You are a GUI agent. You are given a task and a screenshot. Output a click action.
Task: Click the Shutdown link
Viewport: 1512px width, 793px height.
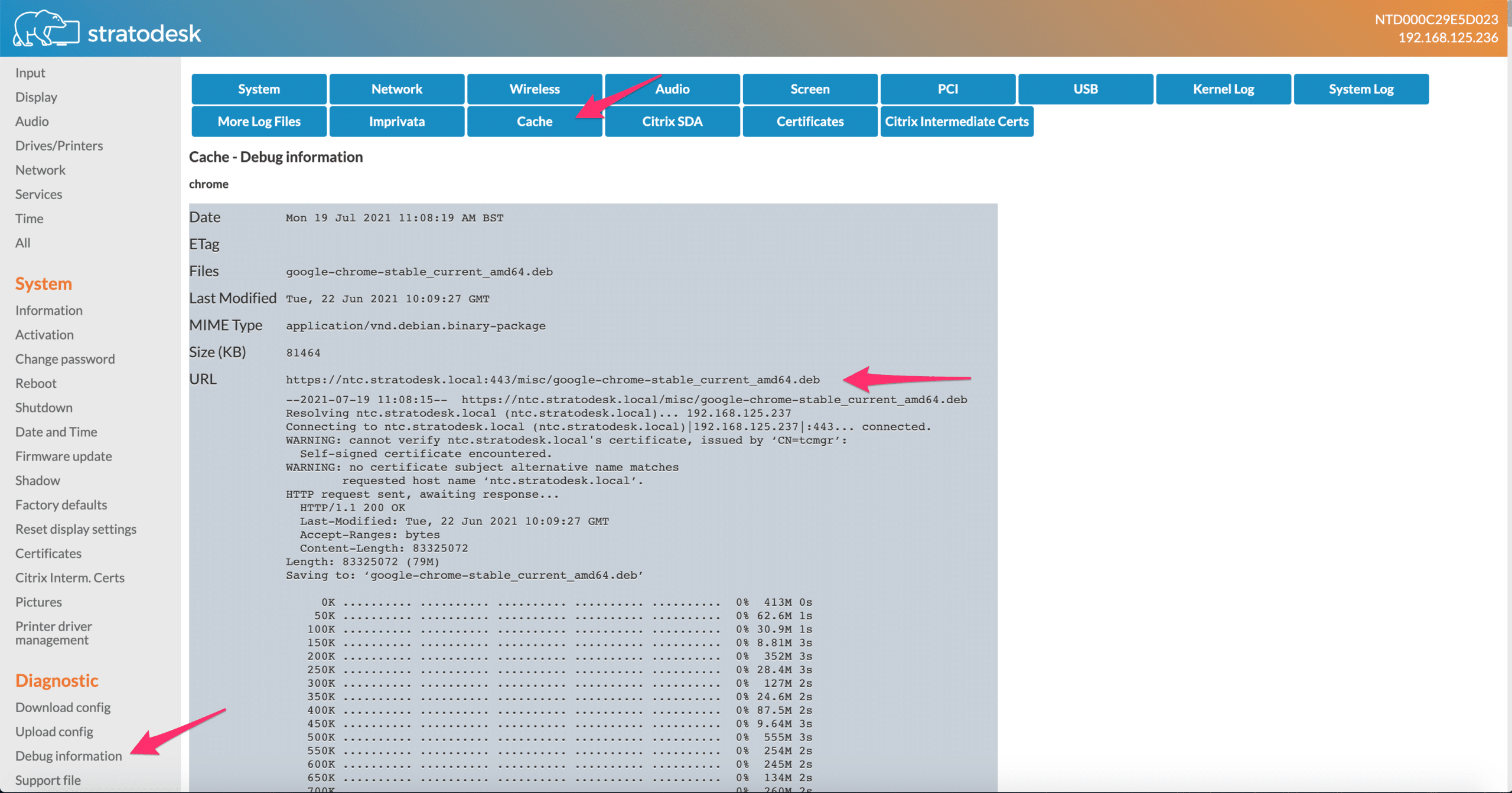click(44, 407)
